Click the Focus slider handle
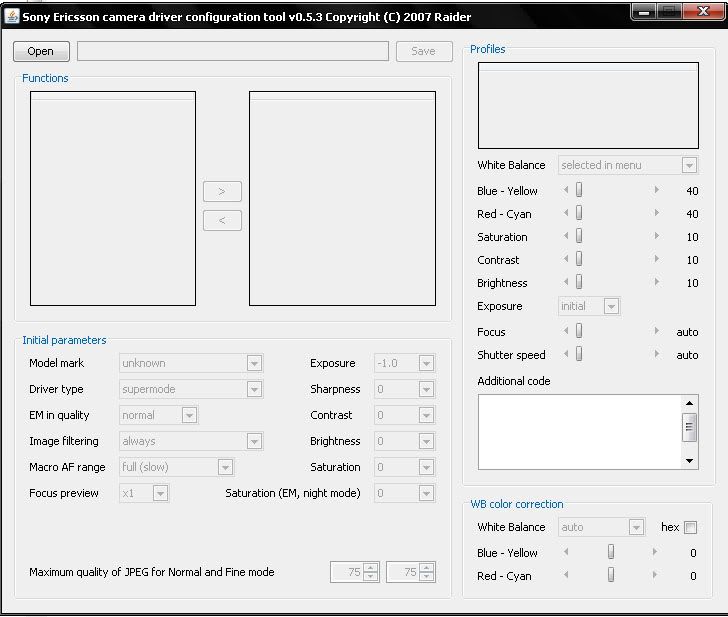 click(579, 331)
